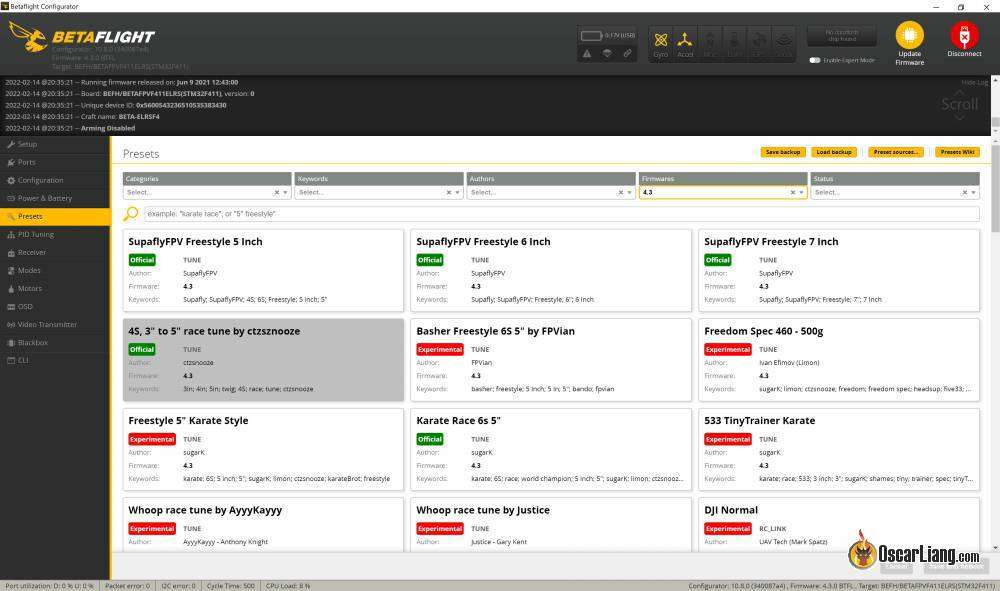The image size is (1000, 591).
Task: Click the Betaflight bee logo
Action: click(x=28, y=36)
